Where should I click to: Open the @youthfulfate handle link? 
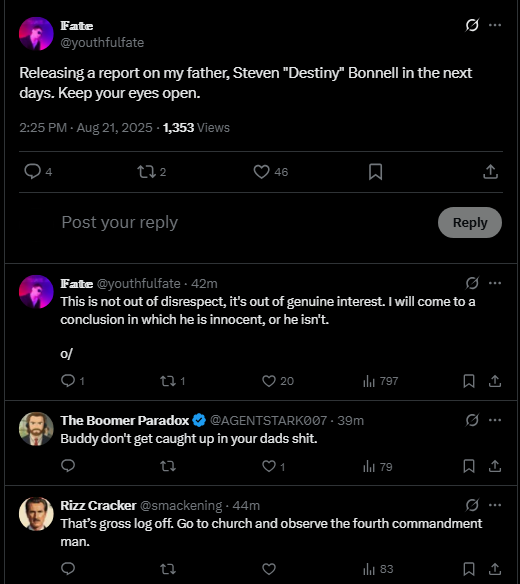[102, 42]
